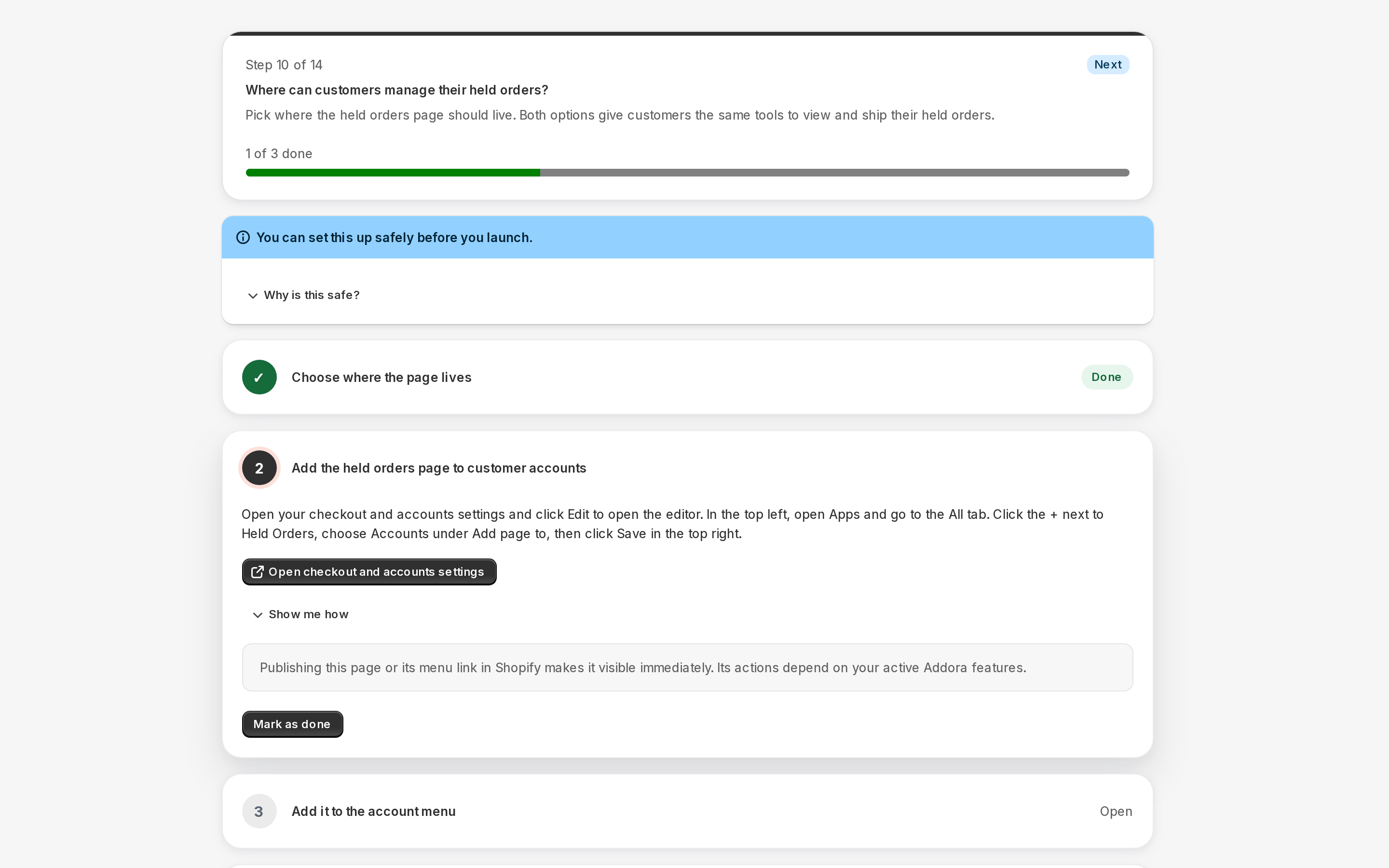Click 'Open checkout and accounts settings' button
This screenshot has height=868, width=1389.
click(369, 572)
